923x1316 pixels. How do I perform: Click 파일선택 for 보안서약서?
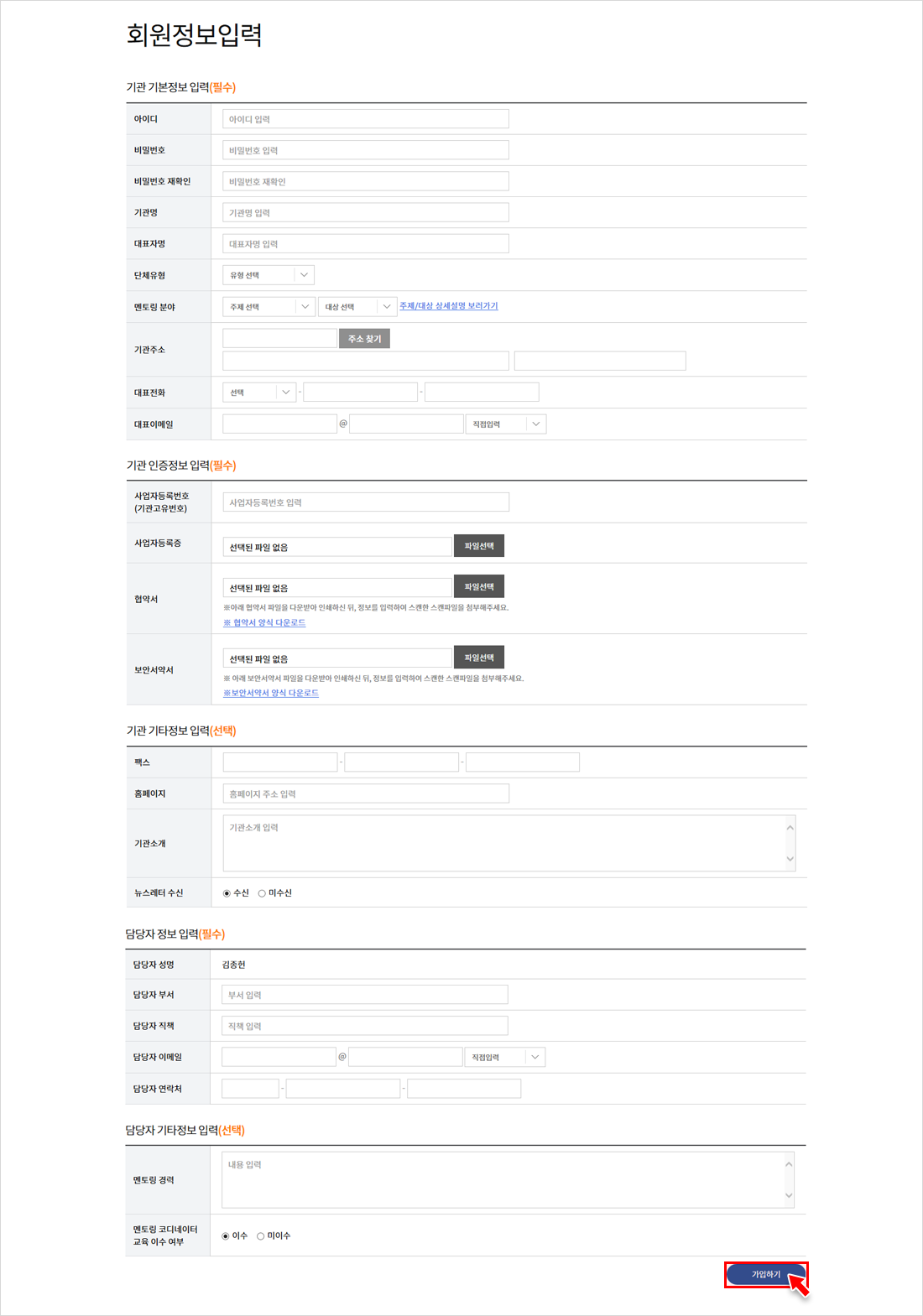pyautogui.click(x=478, y=658)
